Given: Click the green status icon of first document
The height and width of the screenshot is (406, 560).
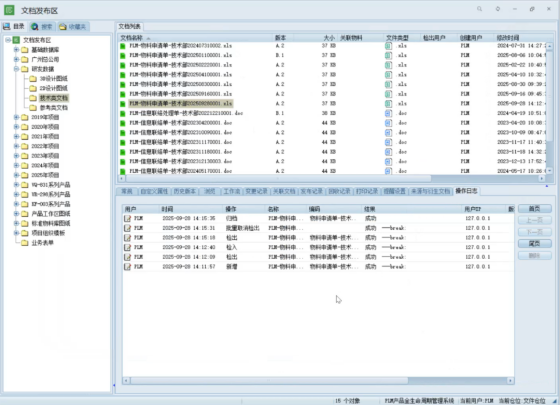Looking at the screenshot, I should point(123,46).
